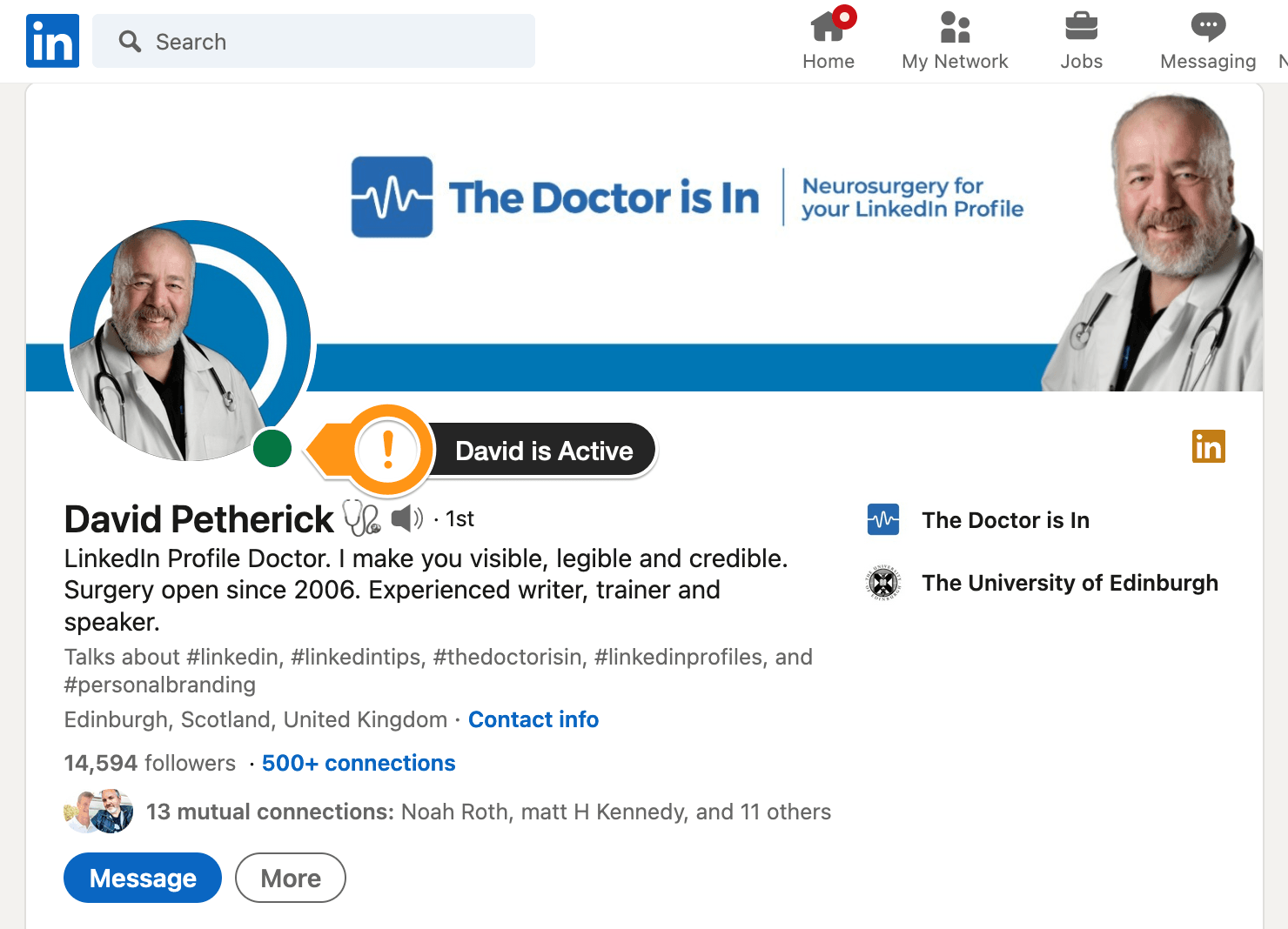Click the Message button
1288x929 pixels.
point(143,878)
